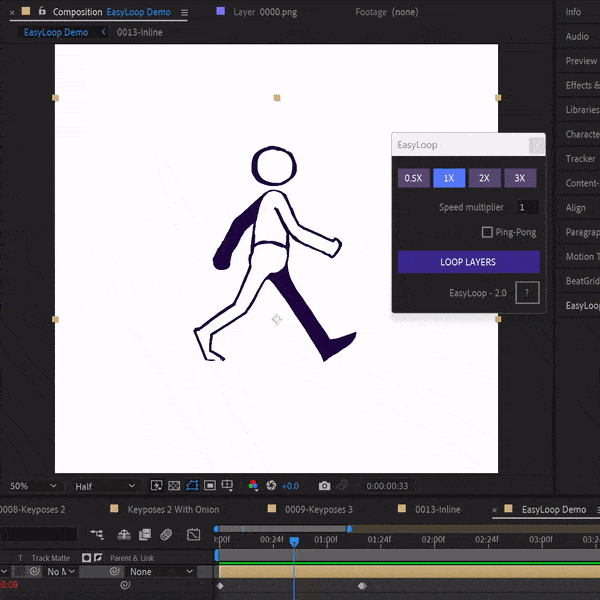Switch to 0009-Keyposes 3 timeline tab
The height and width of the screenshot is (600, 600).
point(319,510)
